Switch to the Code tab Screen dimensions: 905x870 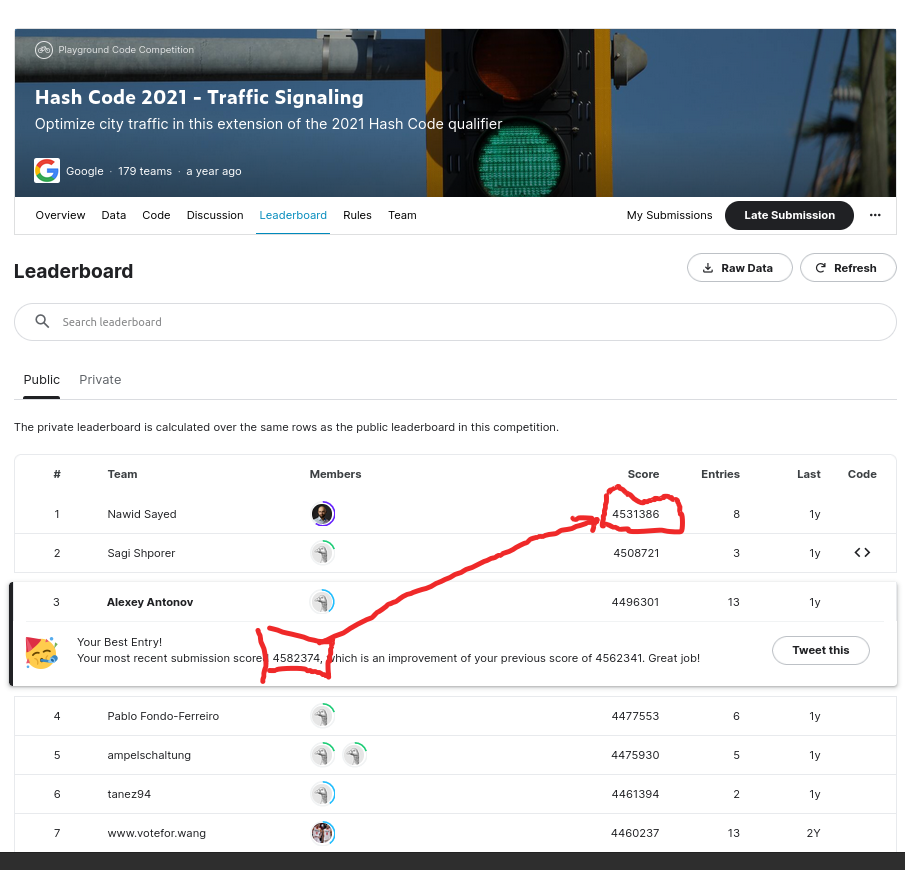pos(156,215)
